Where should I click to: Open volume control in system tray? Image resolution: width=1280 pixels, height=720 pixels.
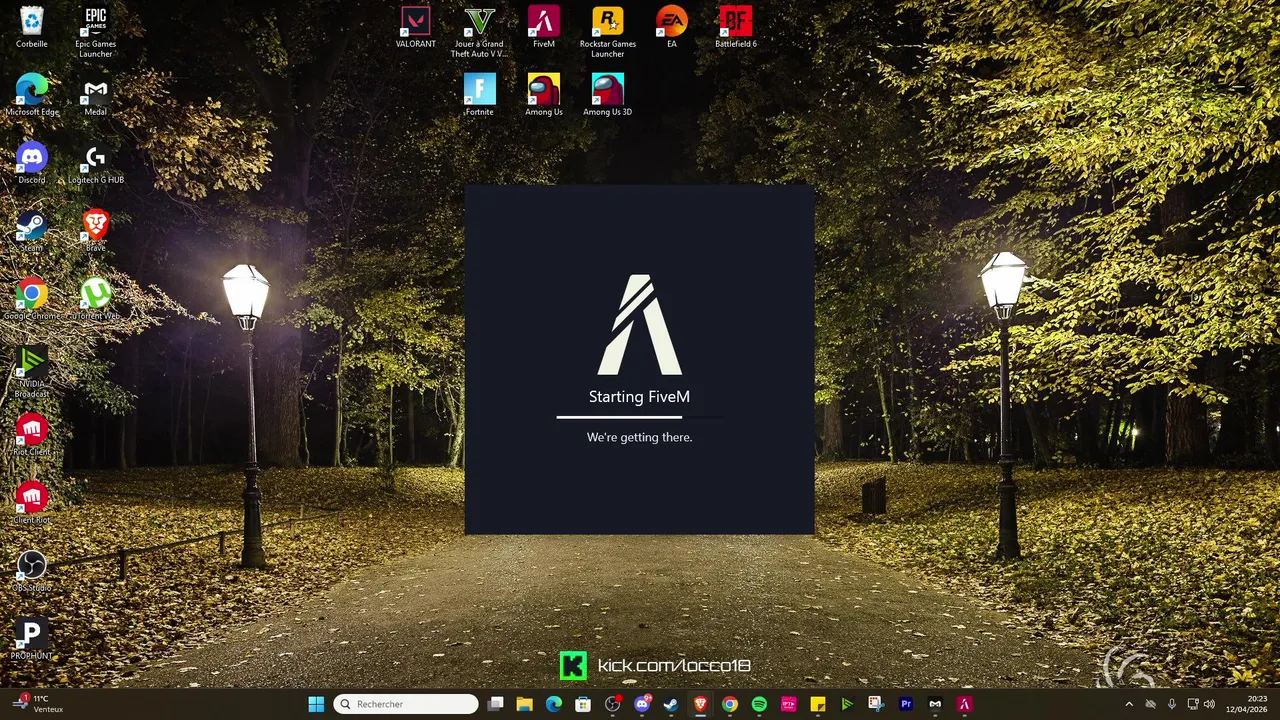(x=1210, y=704)
